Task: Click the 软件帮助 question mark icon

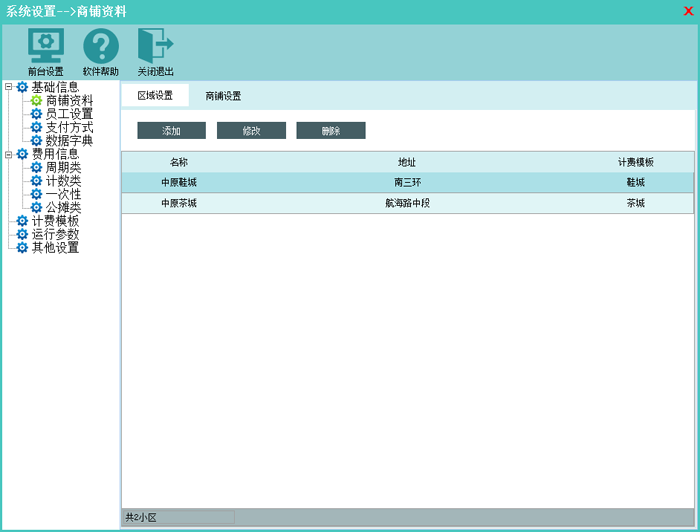Action: point(100,47)
